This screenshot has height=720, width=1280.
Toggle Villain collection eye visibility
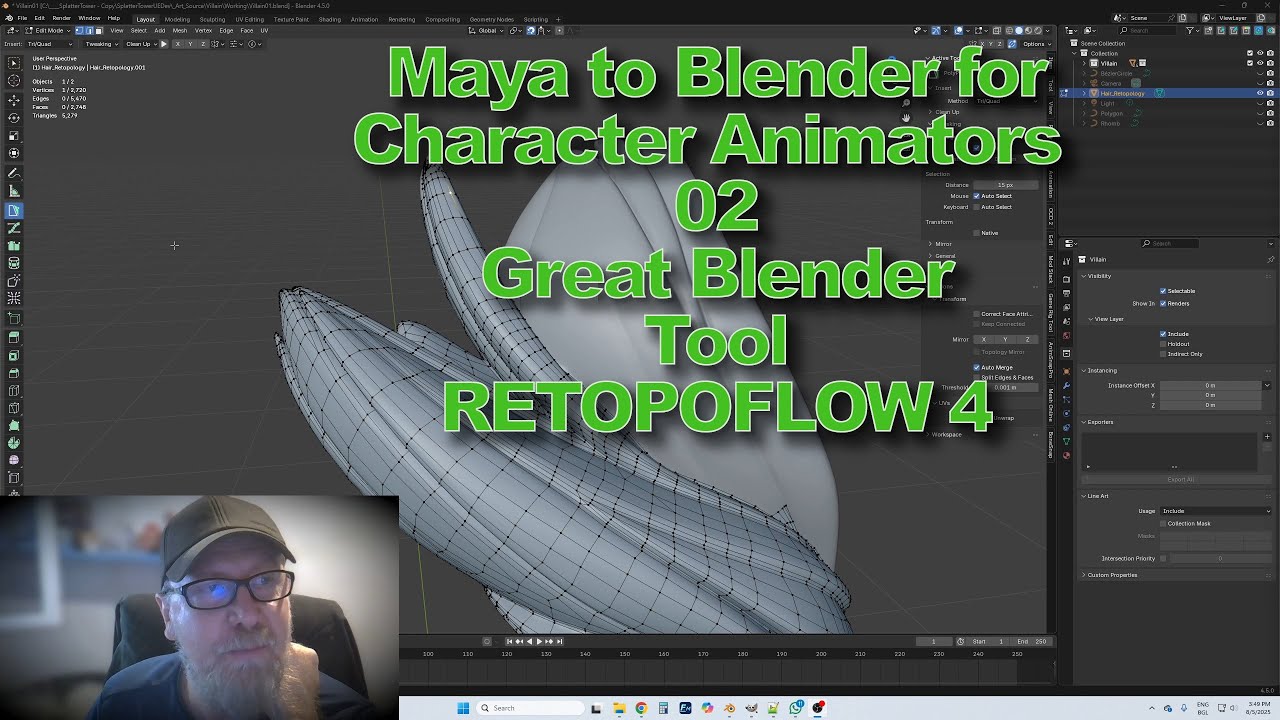(1259, 63)
